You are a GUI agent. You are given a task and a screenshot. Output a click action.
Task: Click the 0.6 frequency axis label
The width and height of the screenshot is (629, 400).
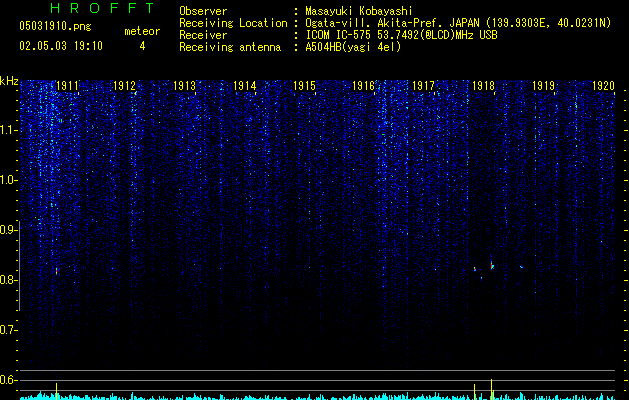pyautogui.click(x=8, y=380)
